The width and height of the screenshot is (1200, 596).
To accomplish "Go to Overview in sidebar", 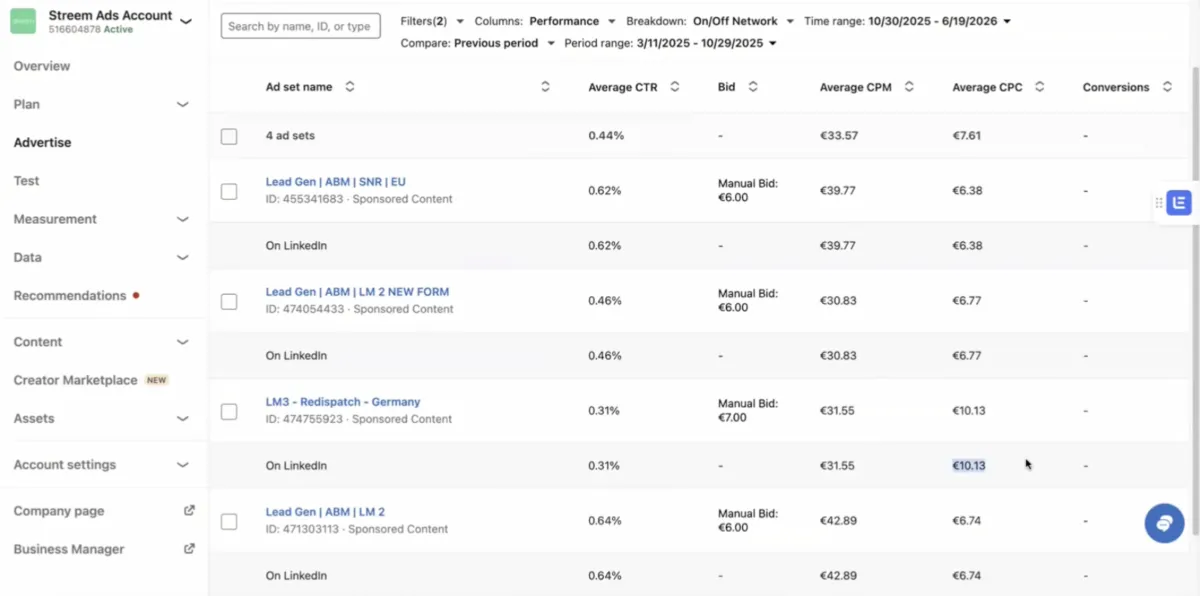I will (42, 66).
